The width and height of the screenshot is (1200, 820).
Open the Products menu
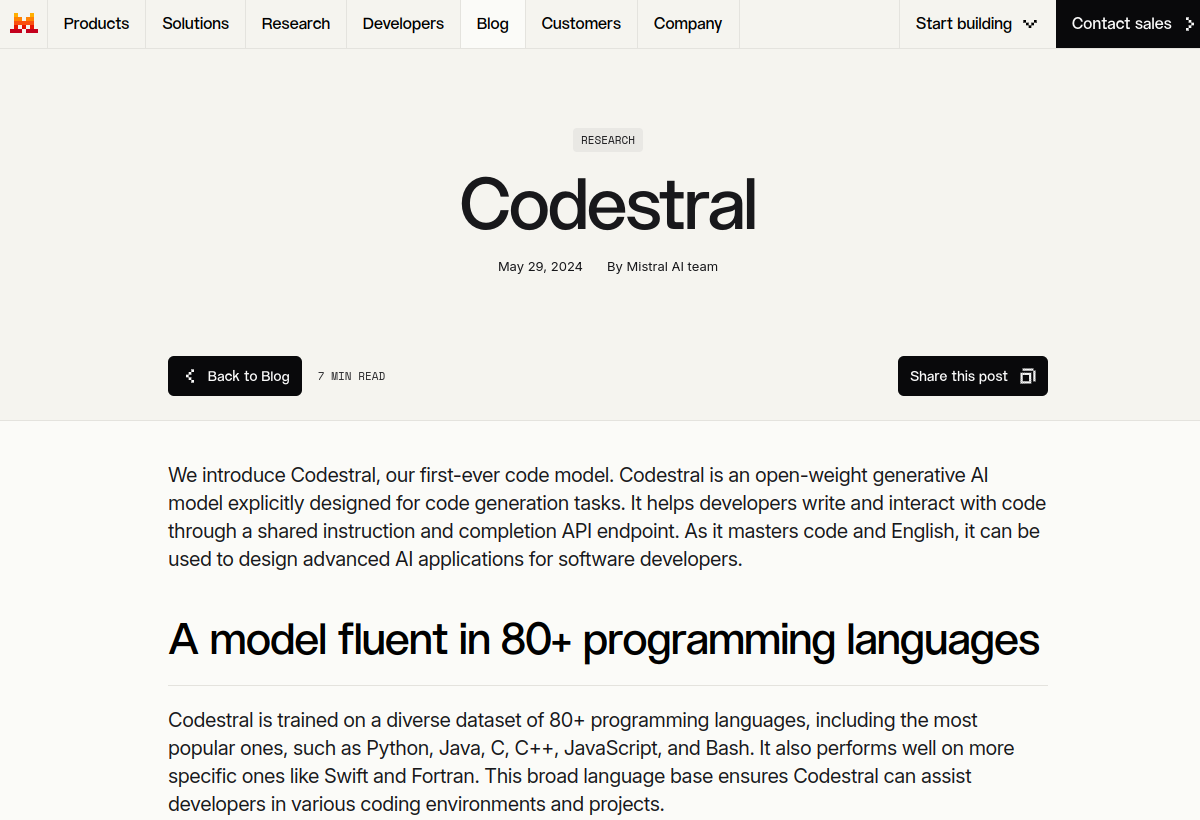(96, 24)
